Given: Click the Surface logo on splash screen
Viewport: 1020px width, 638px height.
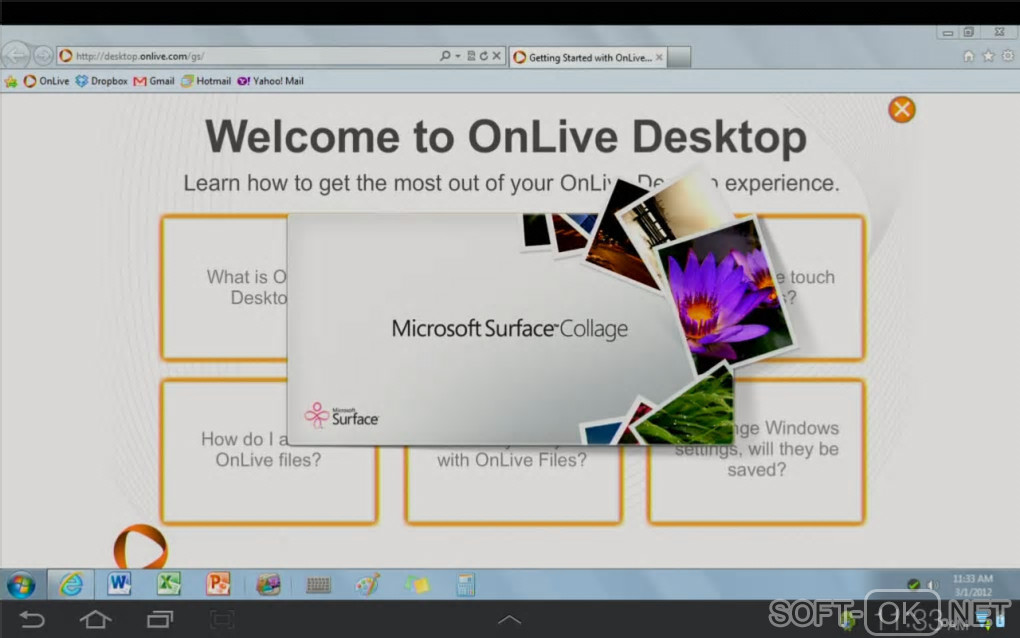Looking at the screenshot, I should (x=342, y=416).
